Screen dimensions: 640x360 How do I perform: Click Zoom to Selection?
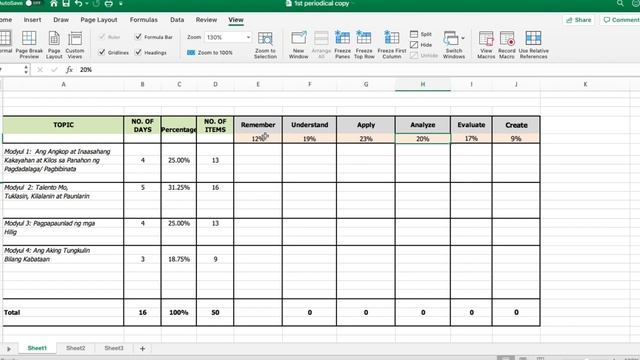(x=265, y=44)
